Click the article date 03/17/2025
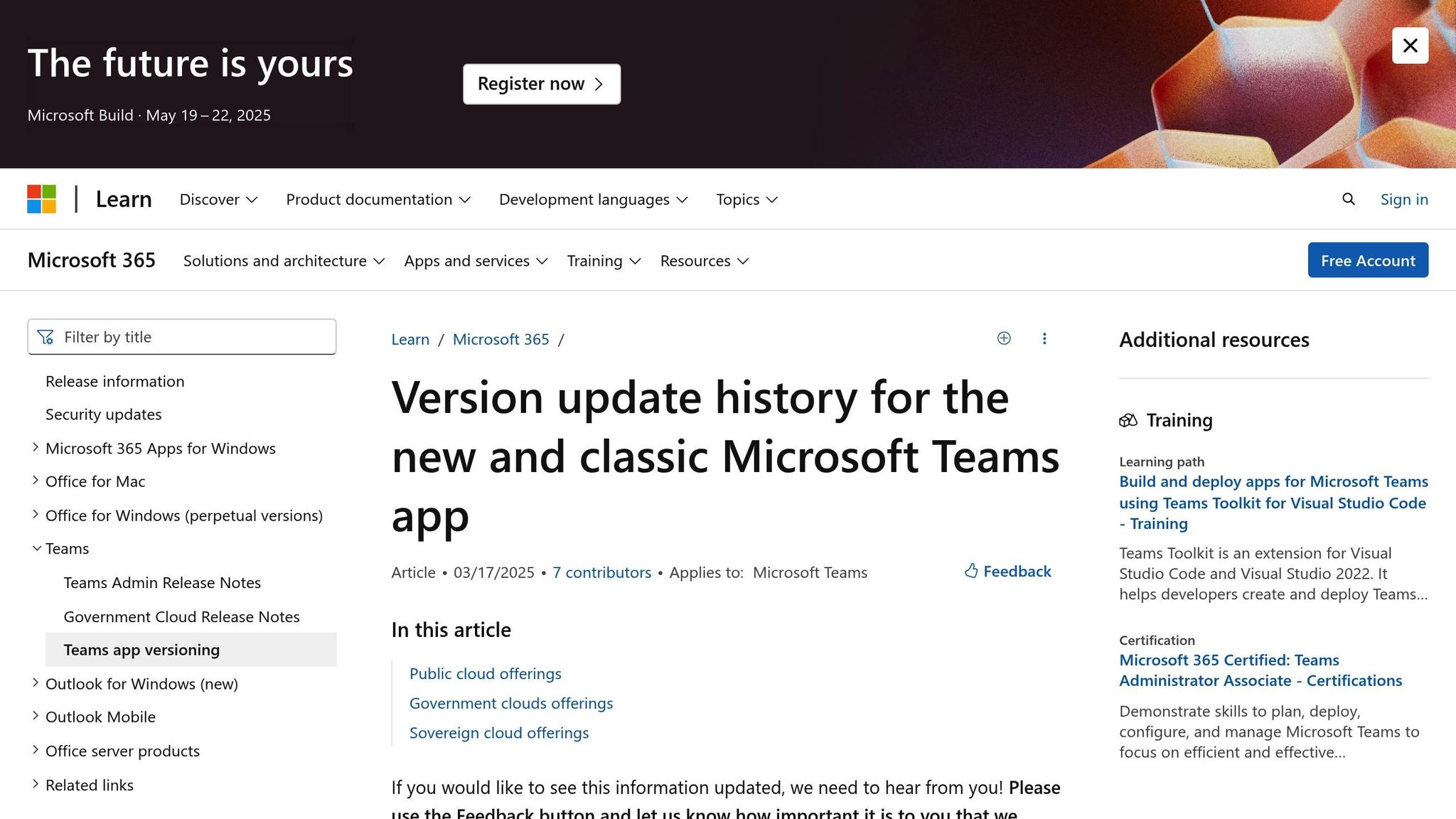Viewport: 1456px width, 819px height. coord(493,572)
